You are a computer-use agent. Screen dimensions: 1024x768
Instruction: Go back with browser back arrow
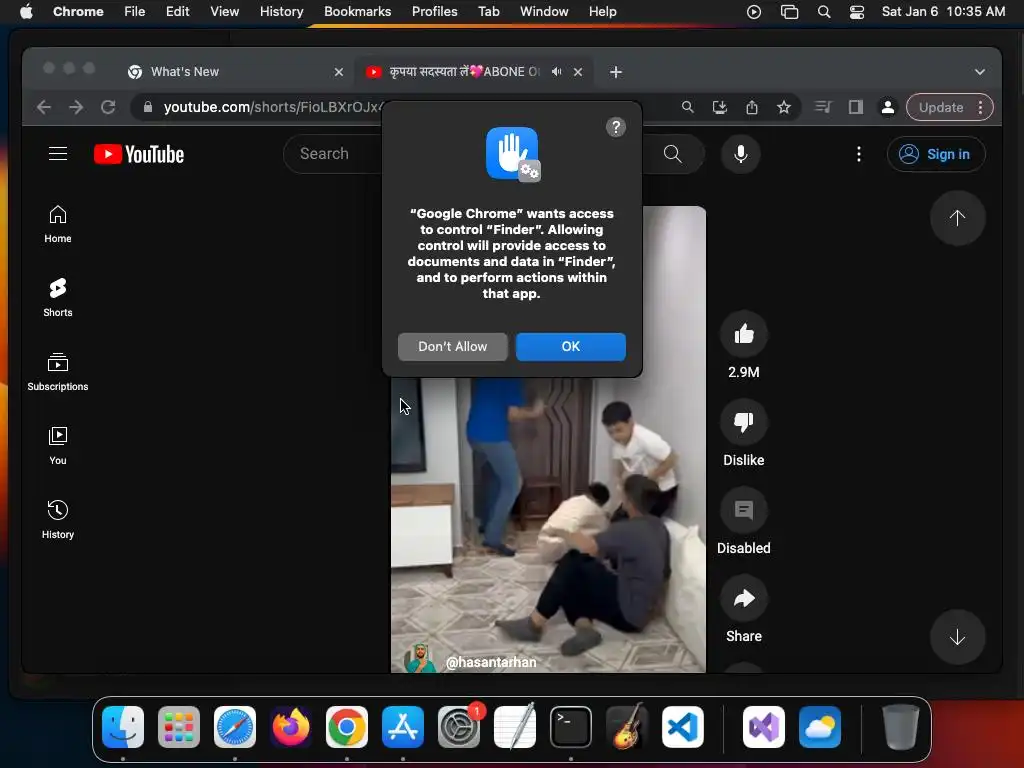click(x=44, y=107)
